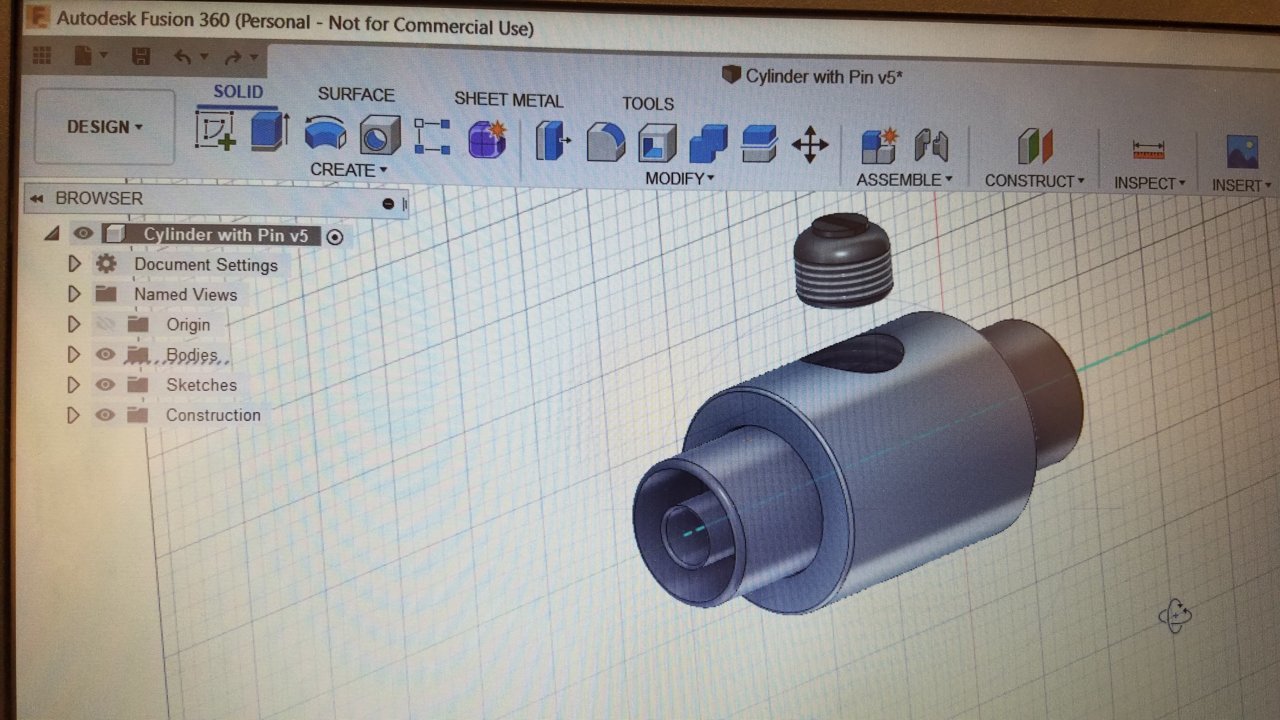Viewport: 1280px width, 720px height.
Task: Open the DESIGN workspace dropdown
Action: (105, 127)
